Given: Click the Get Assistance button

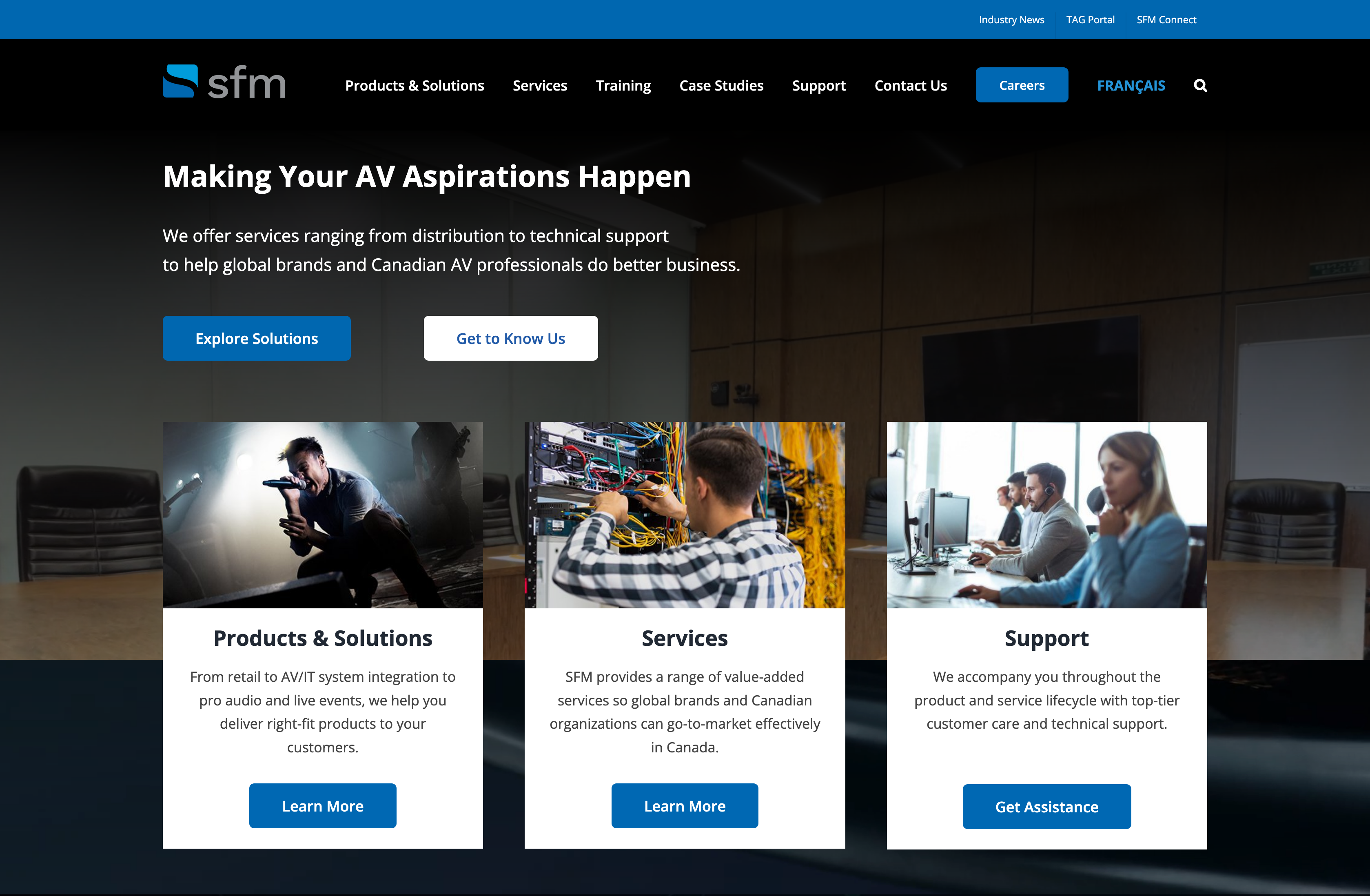Looking at the screenshot, I should click(x=1046, y=806).
